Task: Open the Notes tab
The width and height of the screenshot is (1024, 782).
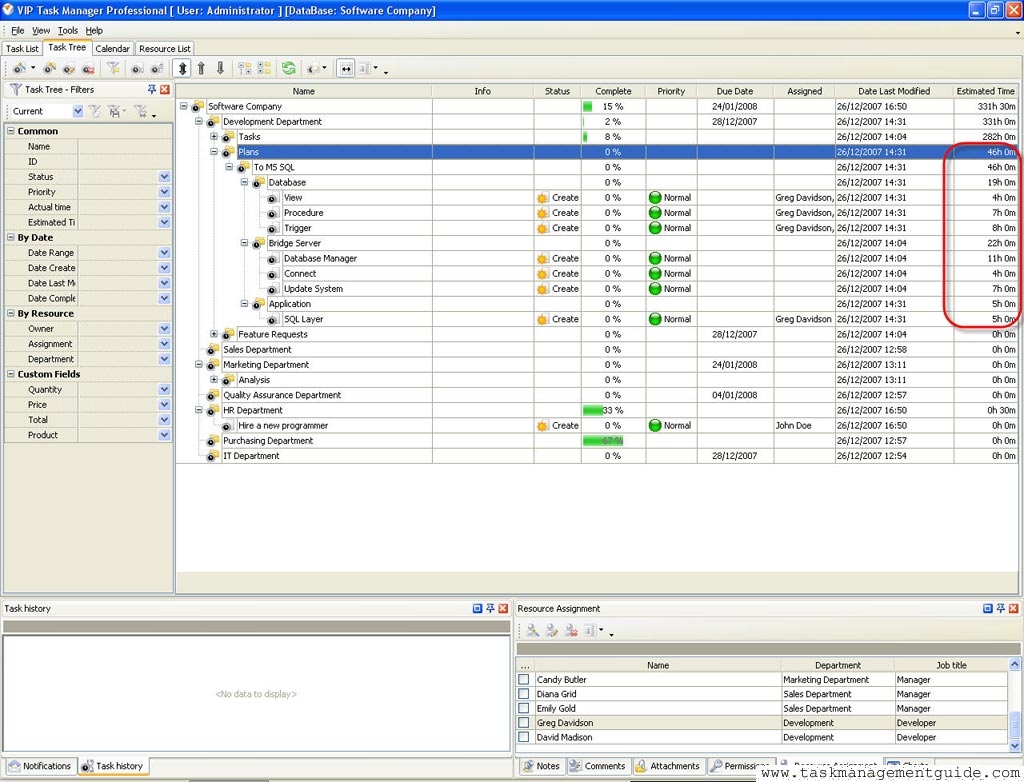Action: [541, 766]
